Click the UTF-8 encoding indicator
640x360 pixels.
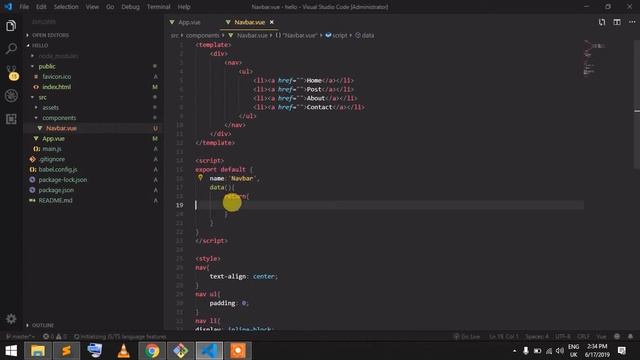pyautogui.click(x=563, y=337)
